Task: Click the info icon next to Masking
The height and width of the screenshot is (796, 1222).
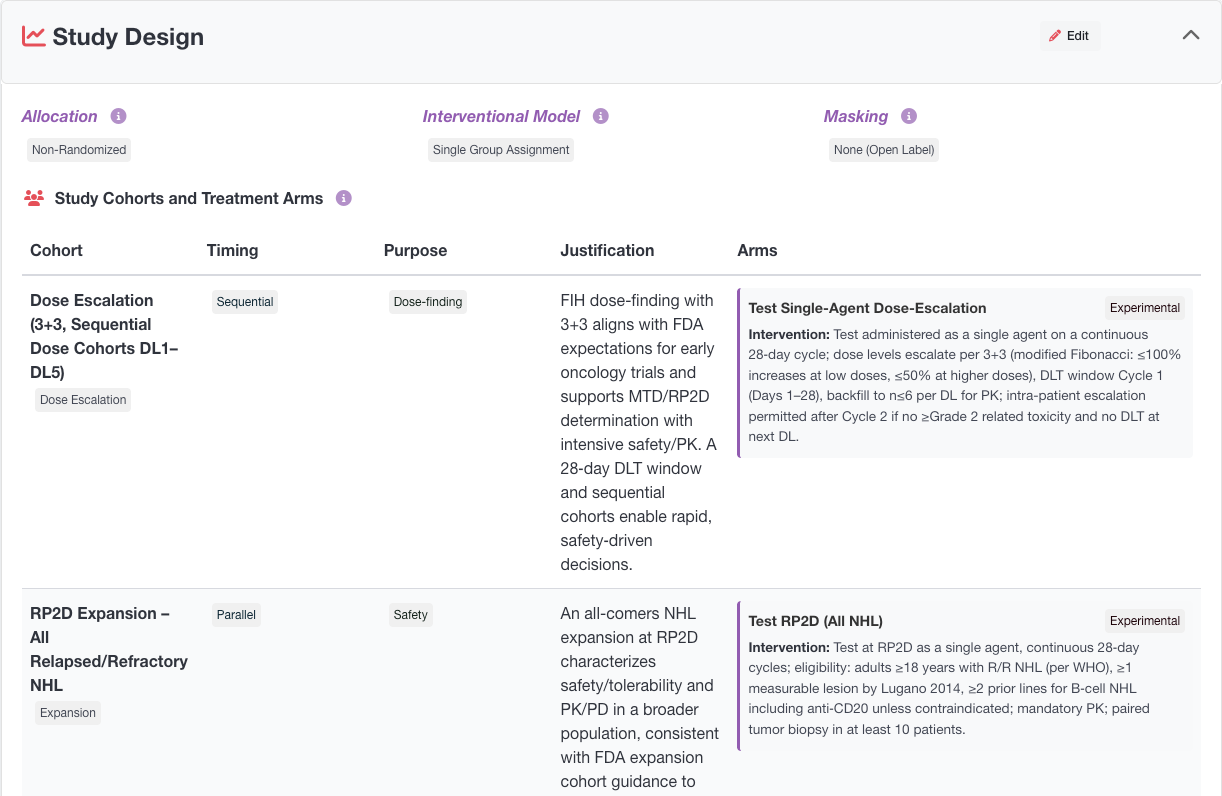Action: pyautogui.click(x=909, y=116)
